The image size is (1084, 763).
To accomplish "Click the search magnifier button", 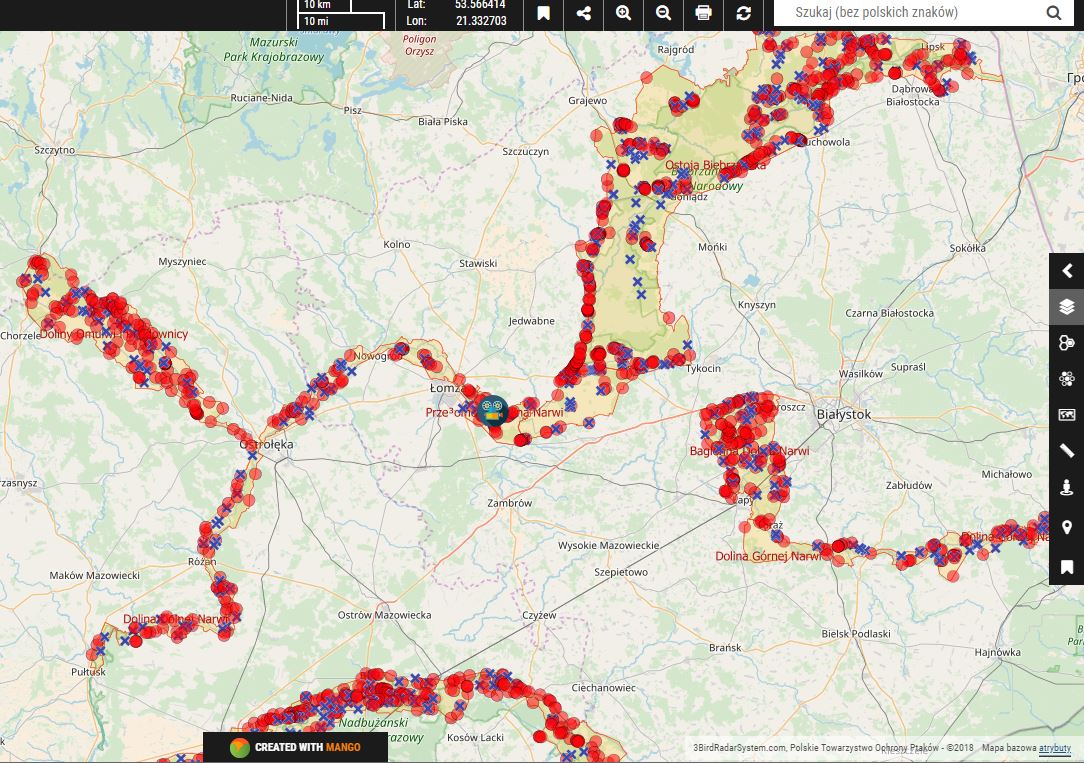I will pos(1054,13).
